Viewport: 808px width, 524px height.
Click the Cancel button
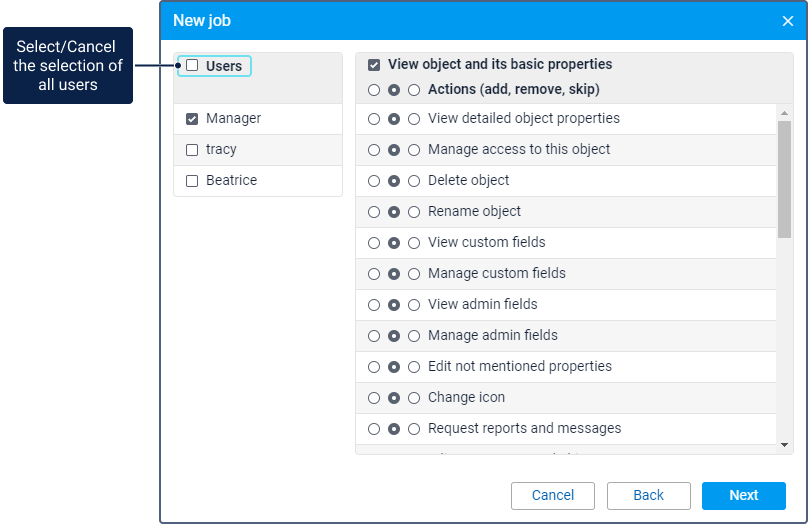(553, 495)
